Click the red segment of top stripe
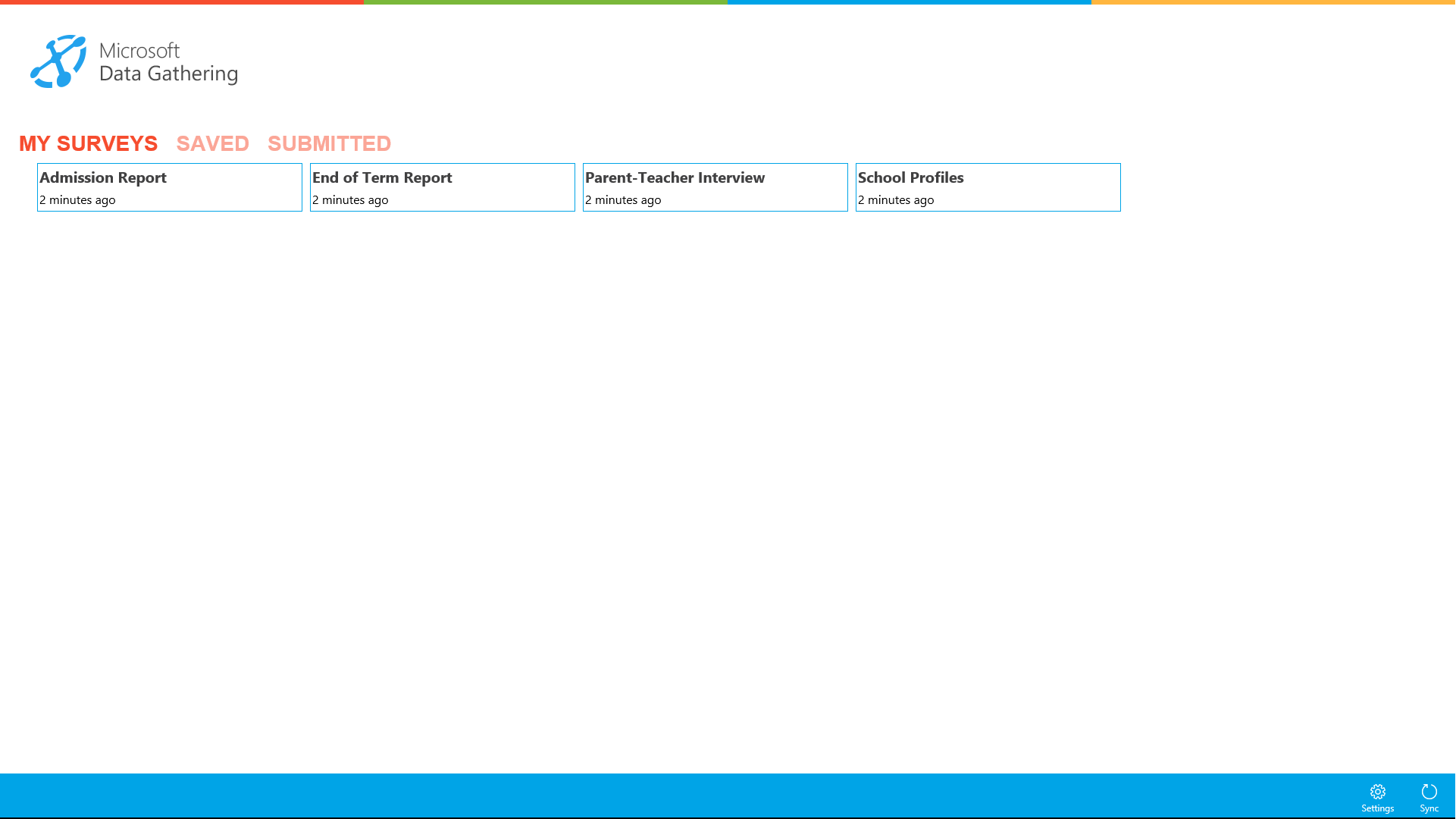This screenshot has width=1456, height=819. point(182,2)
